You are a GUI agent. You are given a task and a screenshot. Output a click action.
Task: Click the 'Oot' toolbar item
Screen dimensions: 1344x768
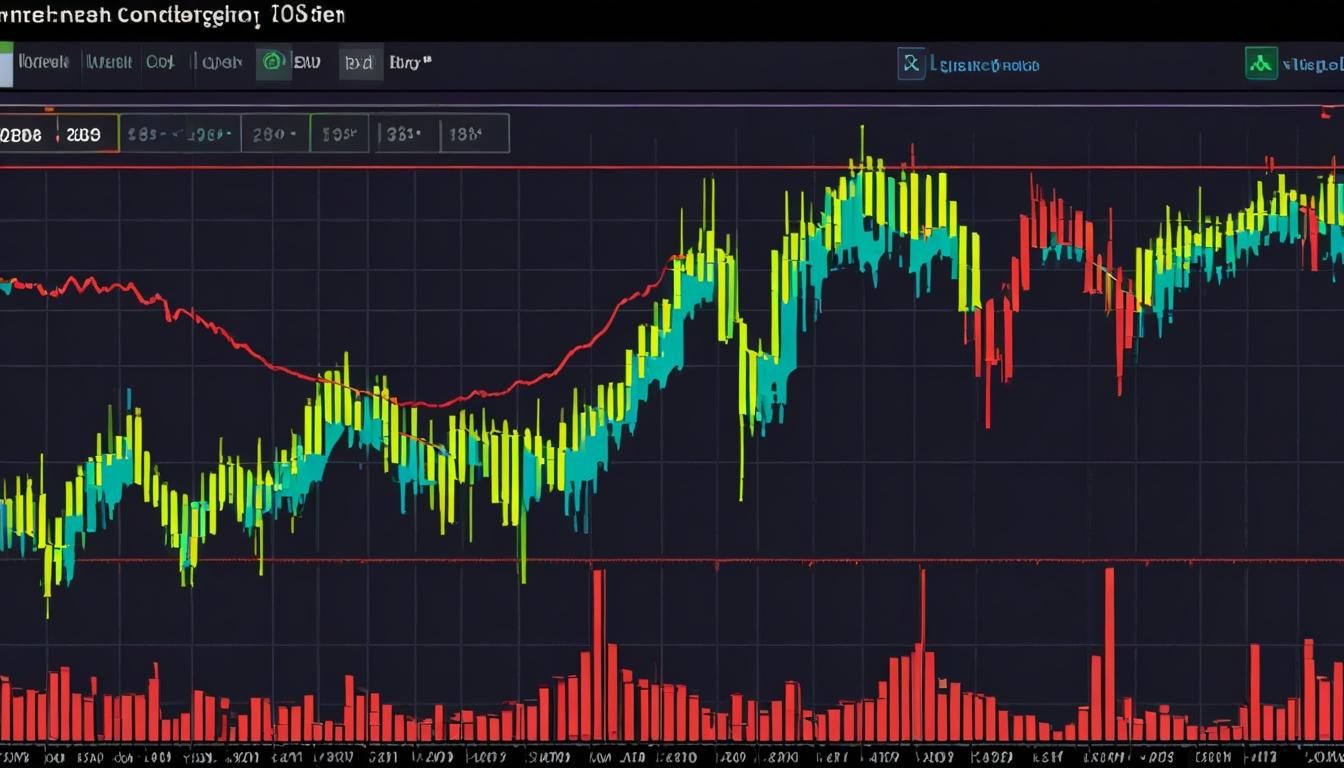(160, 62)
